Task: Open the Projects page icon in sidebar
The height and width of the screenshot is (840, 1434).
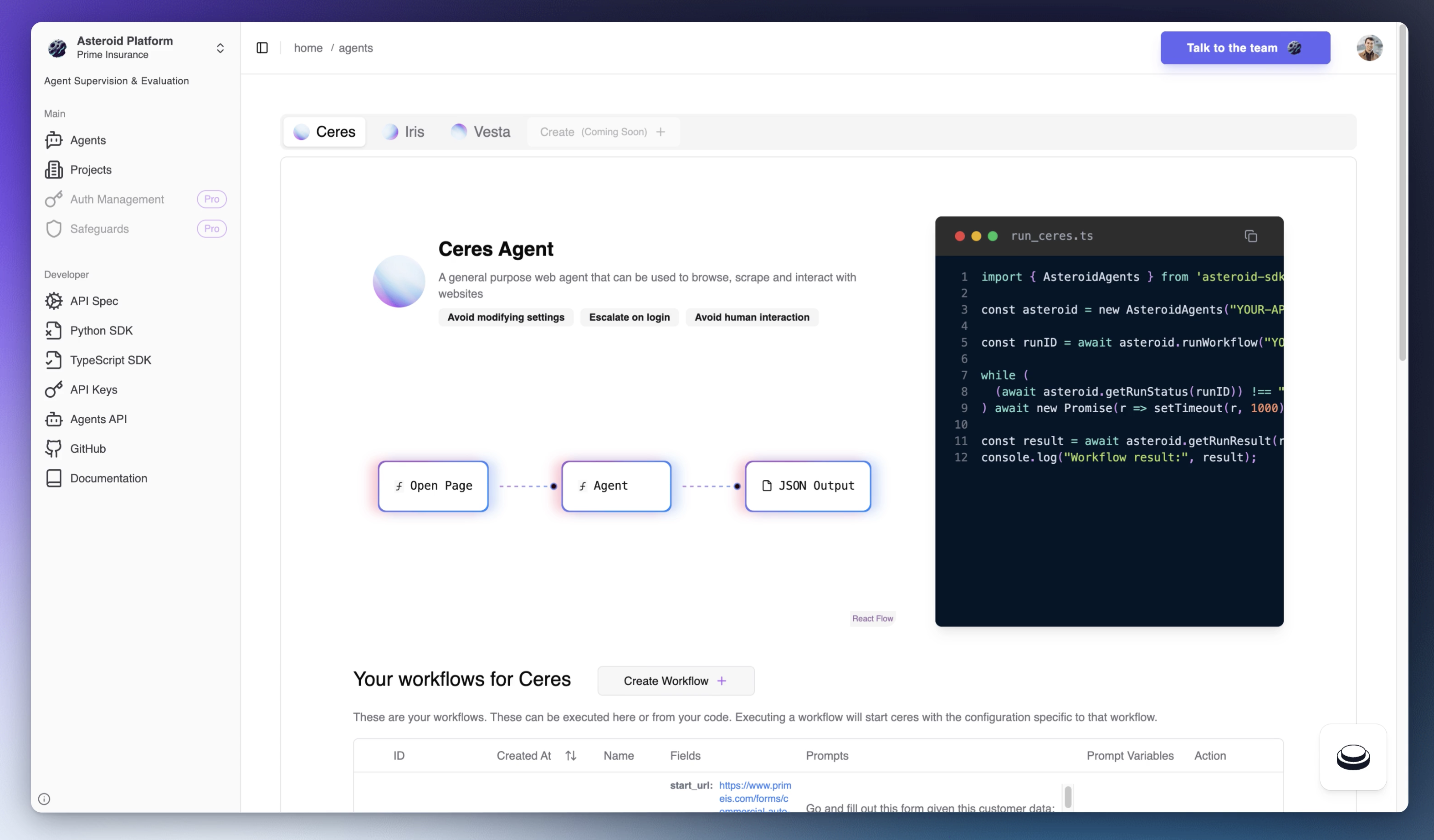Action: (x=53, y=169)
